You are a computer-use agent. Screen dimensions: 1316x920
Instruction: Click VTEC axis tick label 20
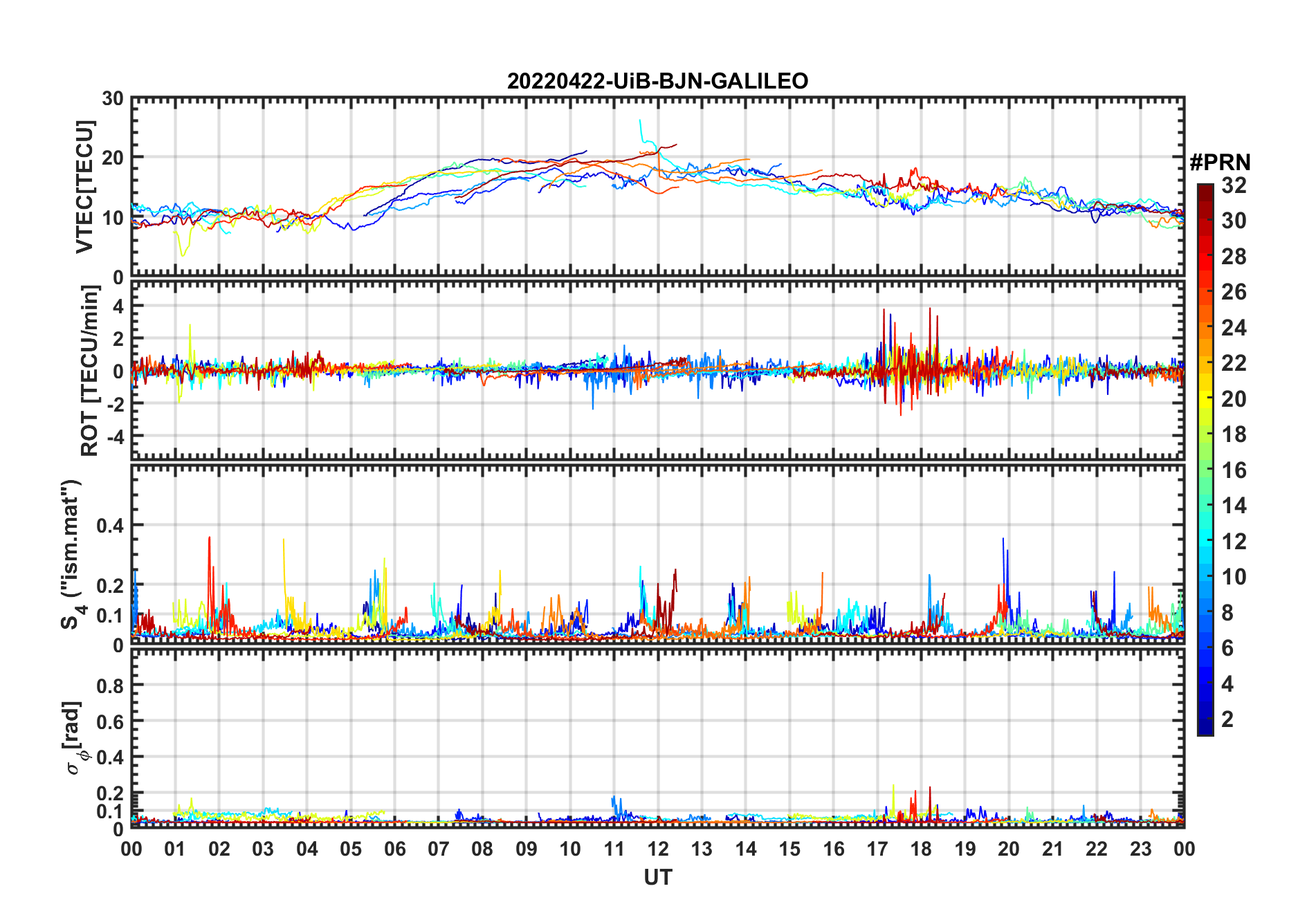(x=113, y=158)
